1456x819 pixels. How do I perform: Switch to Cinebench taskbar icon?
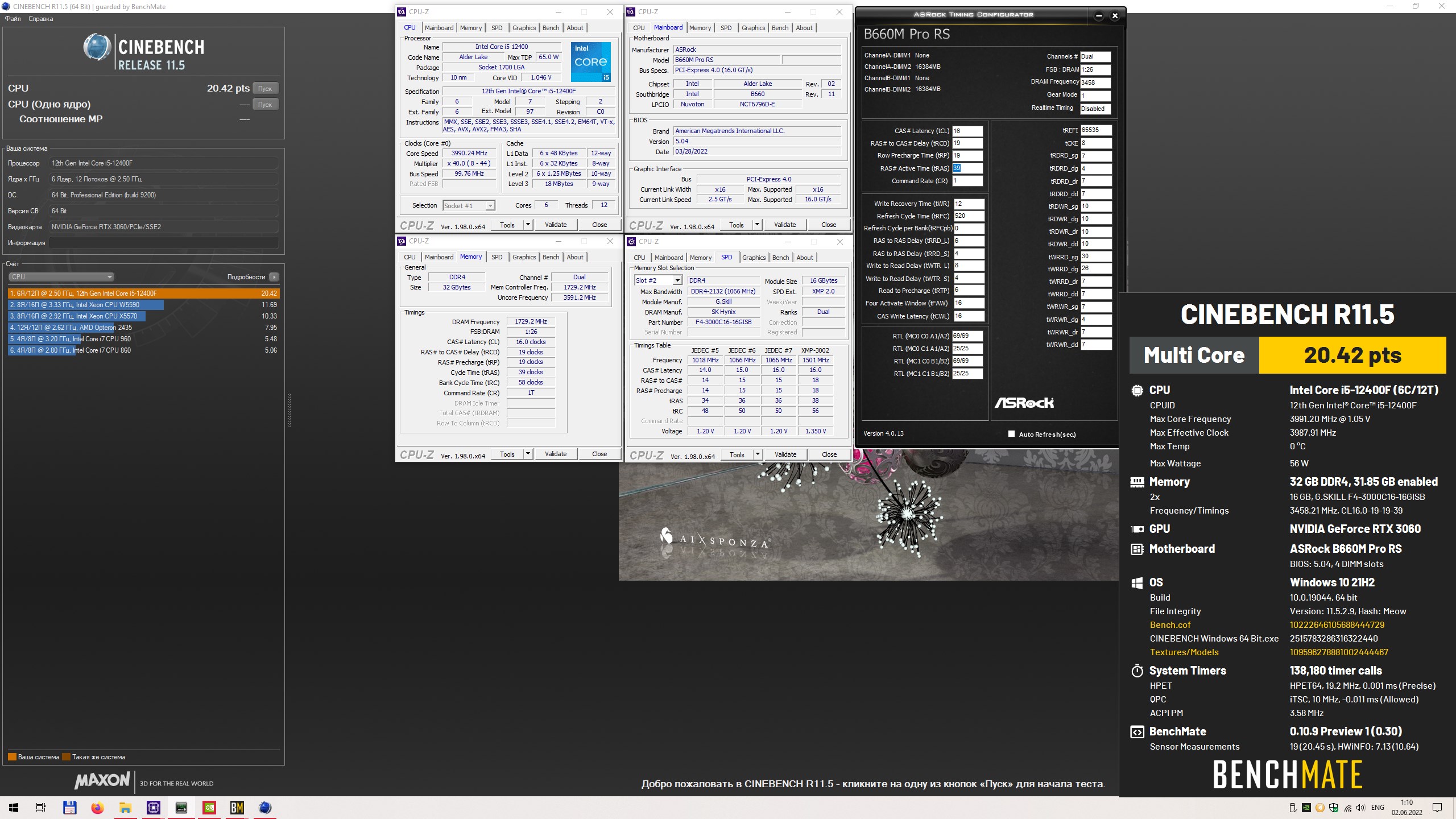point(265,808)
